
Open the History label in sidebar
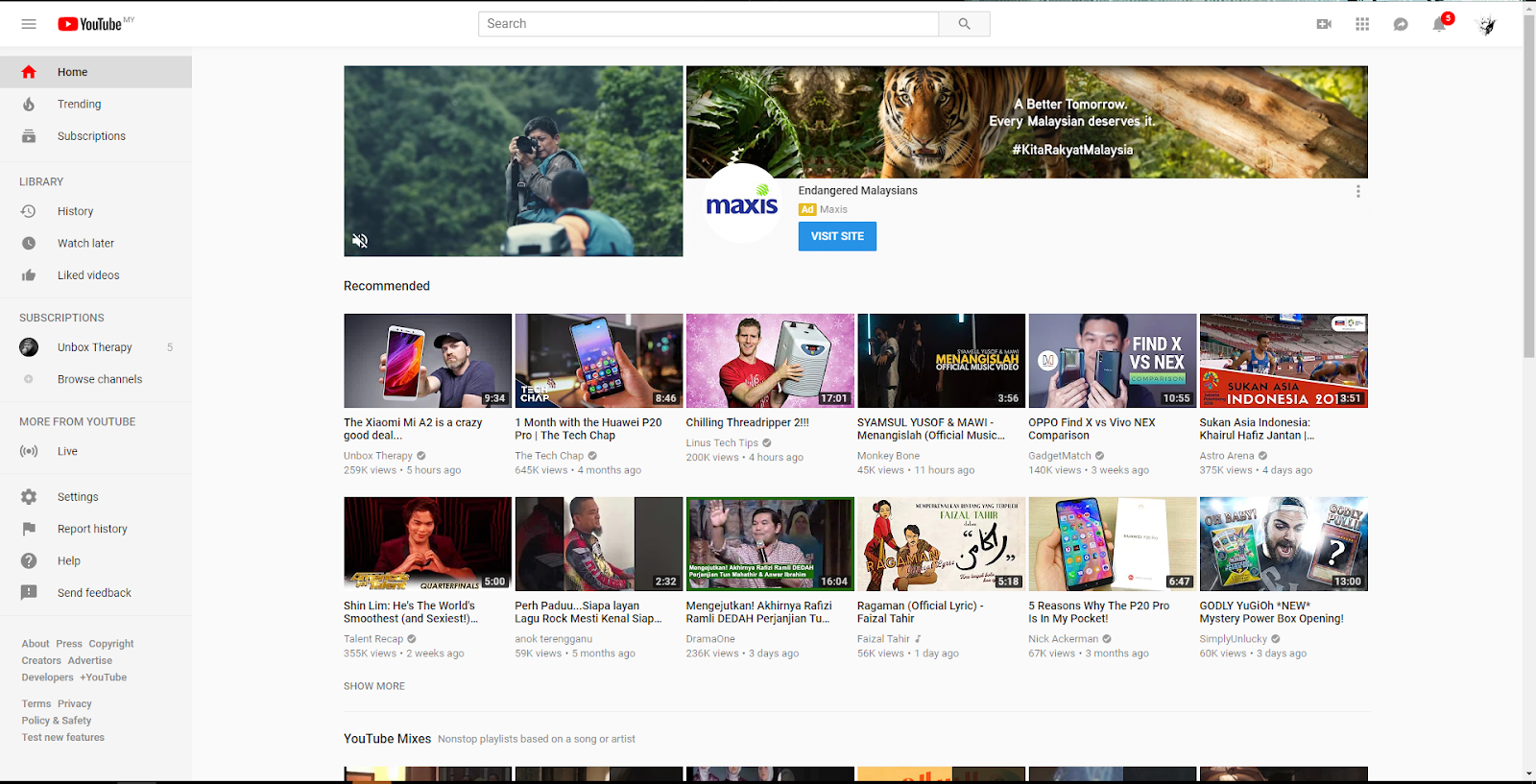pyautogui.click(x=75, y=211)
